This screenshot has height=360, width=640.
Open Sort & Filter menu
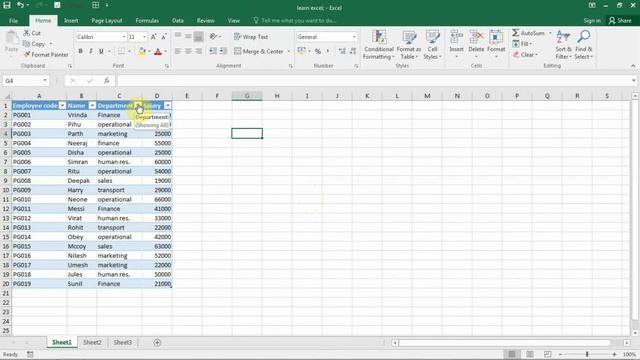563,44
